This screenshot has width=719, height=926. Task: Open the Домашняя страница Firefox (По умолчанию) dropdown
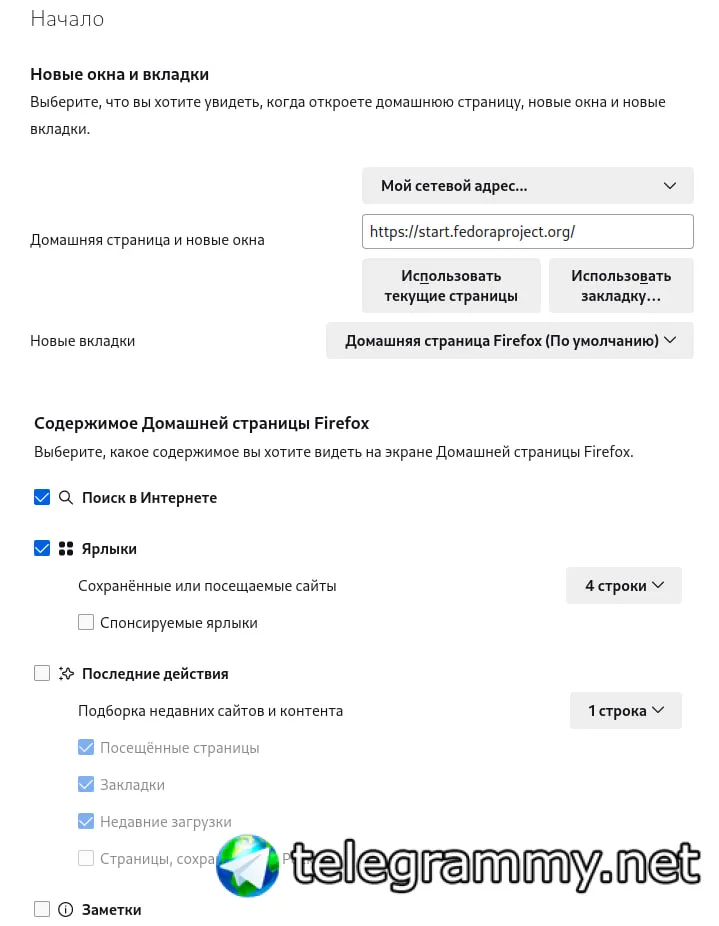[510, 340]
